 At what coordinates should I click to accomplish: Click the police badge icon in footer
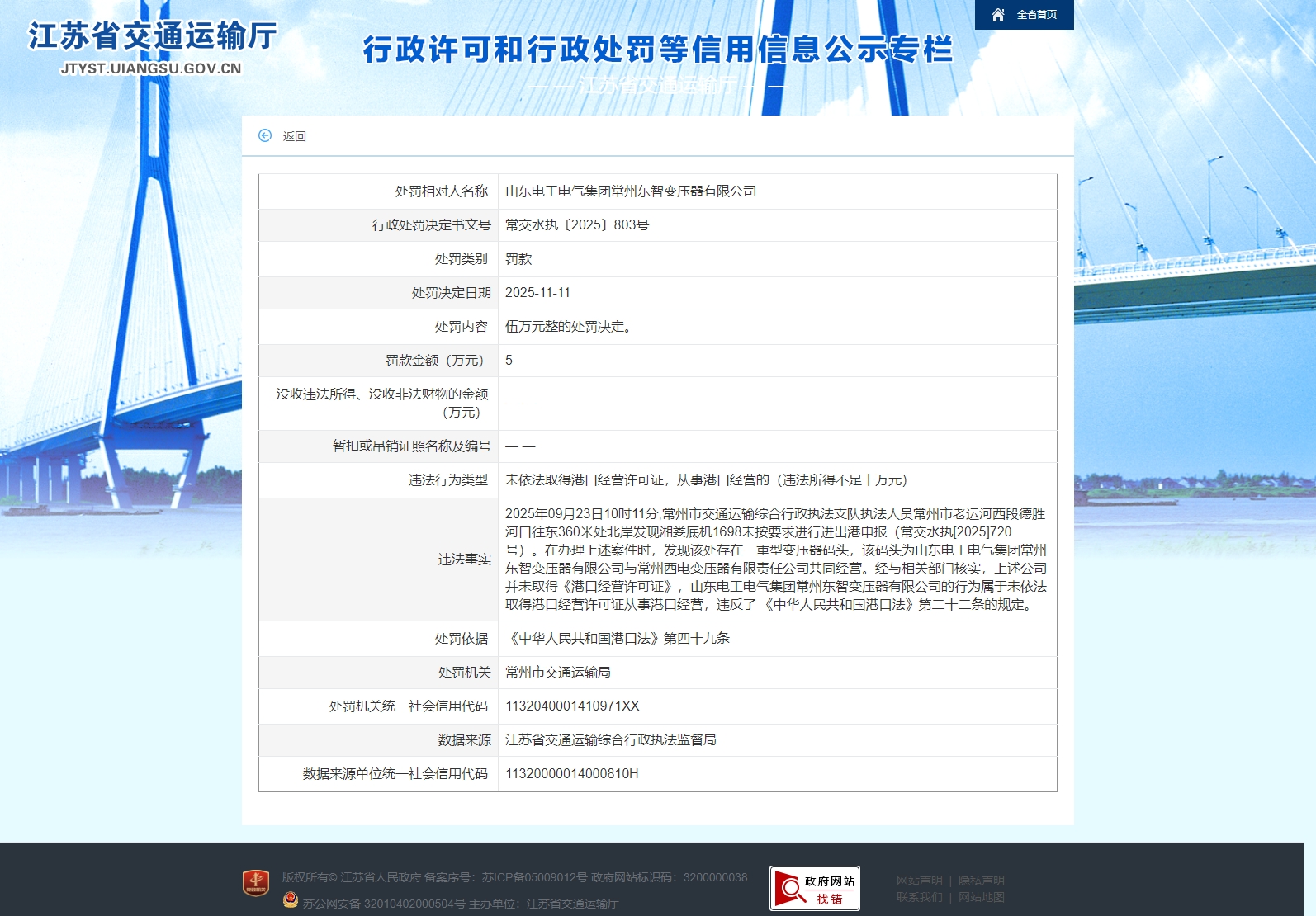pyautogui.click(x=290, y=900)
